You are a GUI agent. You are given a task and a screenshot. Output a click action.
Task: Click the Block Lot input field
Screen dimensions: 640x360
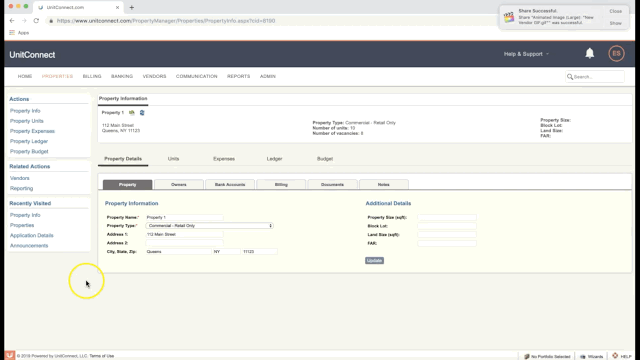(447, 226)
